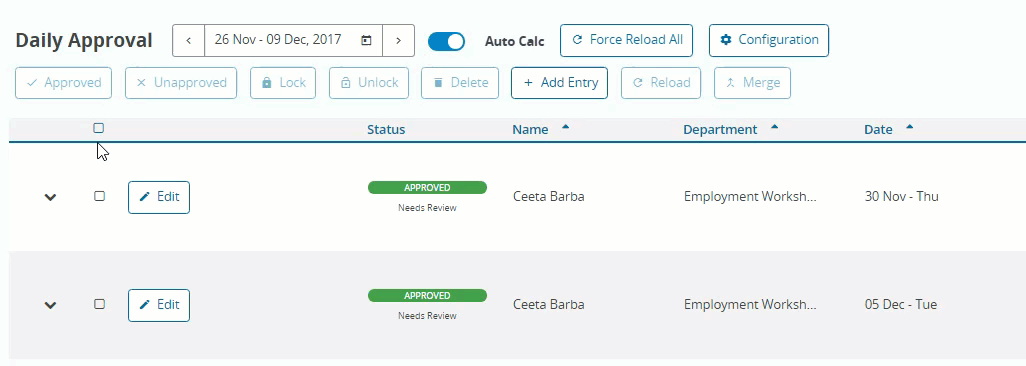Sort by the Name column header
Screen dimensions: 1026x366
pos(530,130)
